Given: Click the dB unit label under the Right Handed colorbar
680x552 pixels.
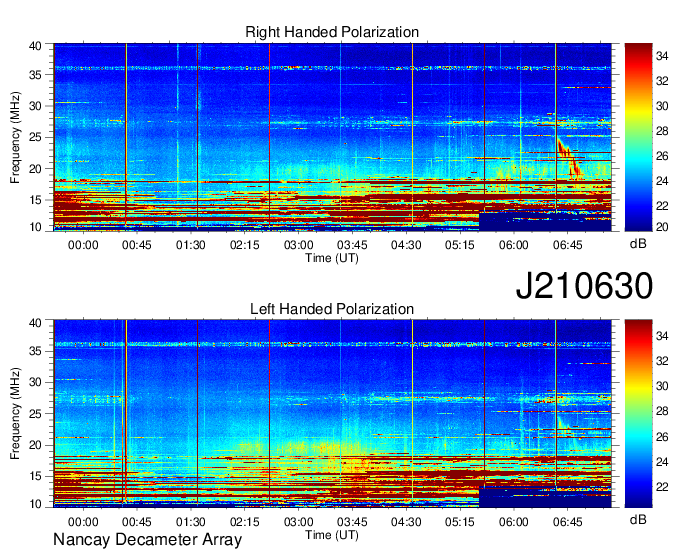Looking at the screenshot, I should (x=638, y=244).
